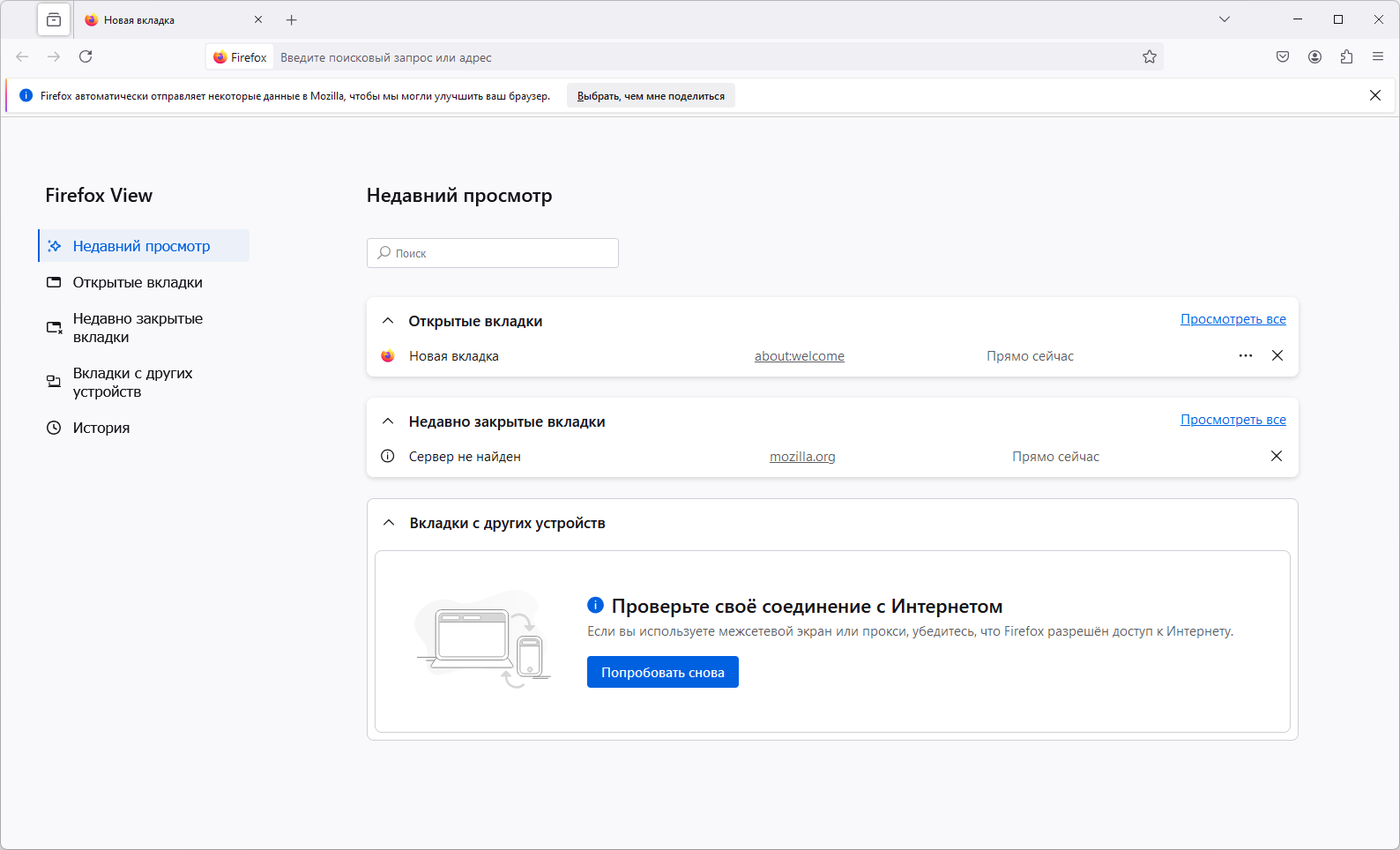
Task: Click 'Прямо сейчас' in Новая вкладка row
Action: click(x=1030, y=356)
